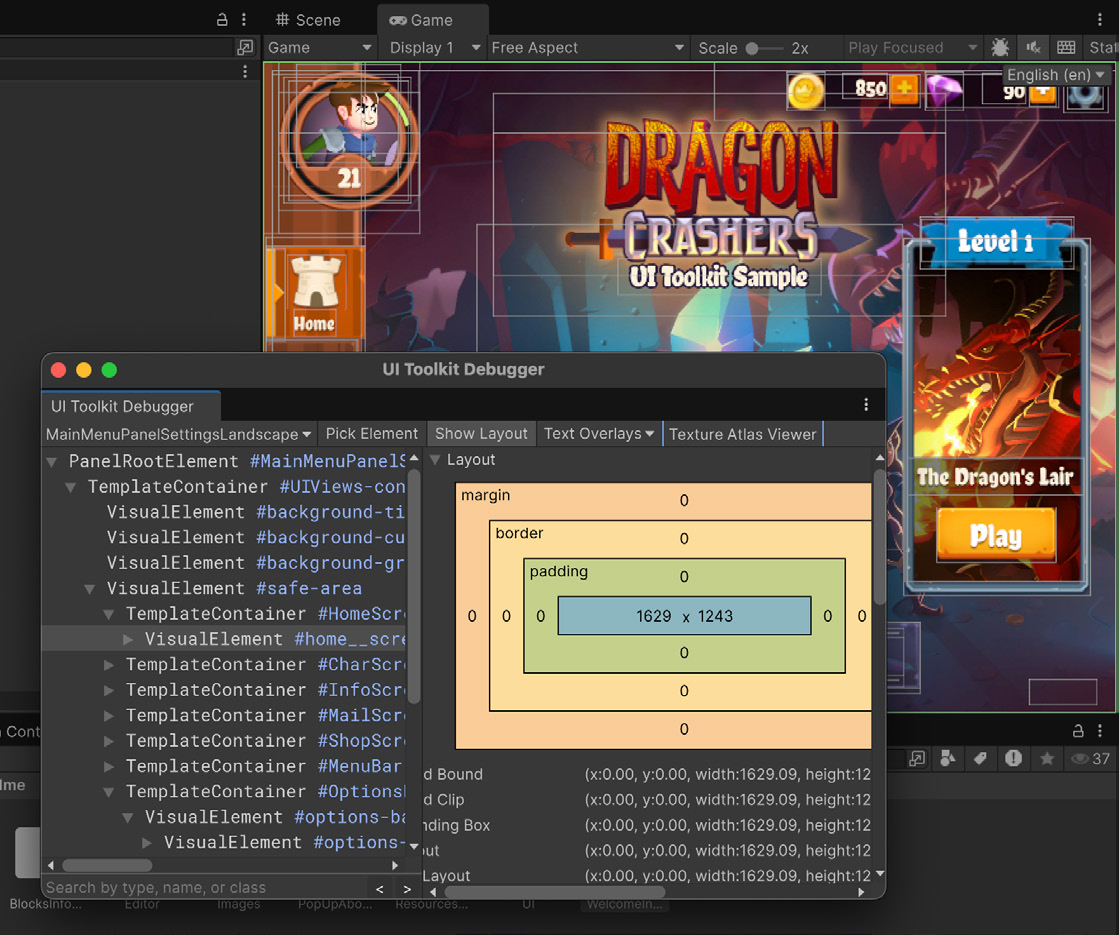This screenshot has height=935, width=1119.
Task: Click the Project panel open-in-window icon
Action: pos(917,759)
